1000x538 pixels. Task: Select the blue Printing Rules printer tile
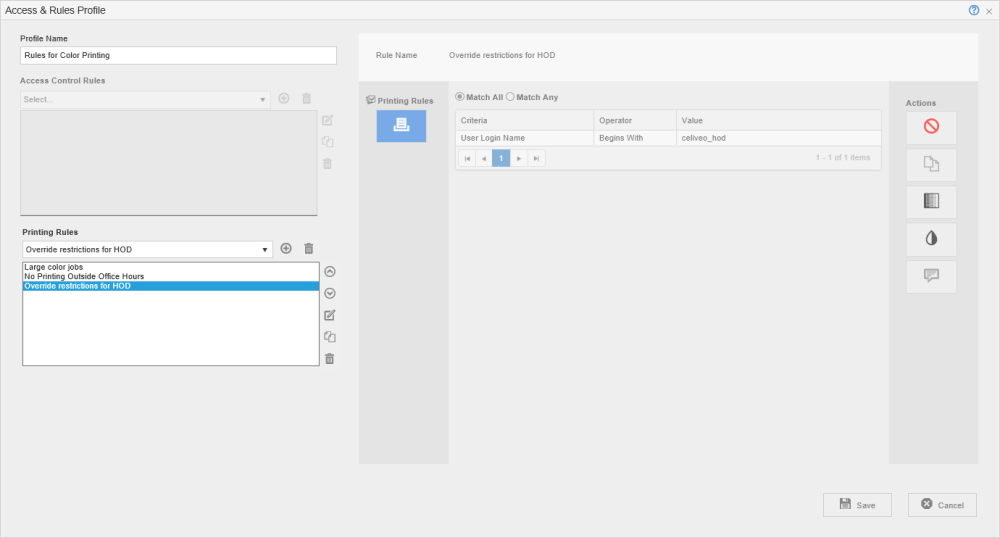(401, 126)
